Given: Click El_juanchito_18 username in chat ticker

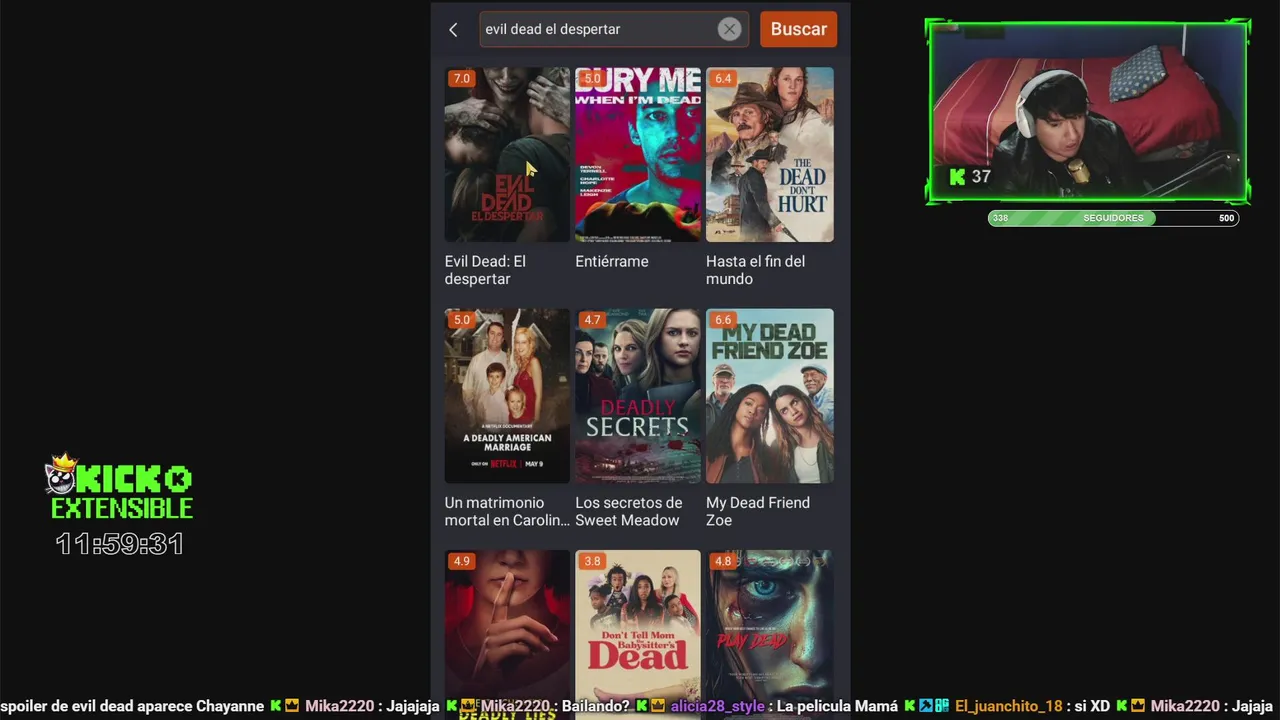Looking at the screenshot, I should click(1008, 706).
